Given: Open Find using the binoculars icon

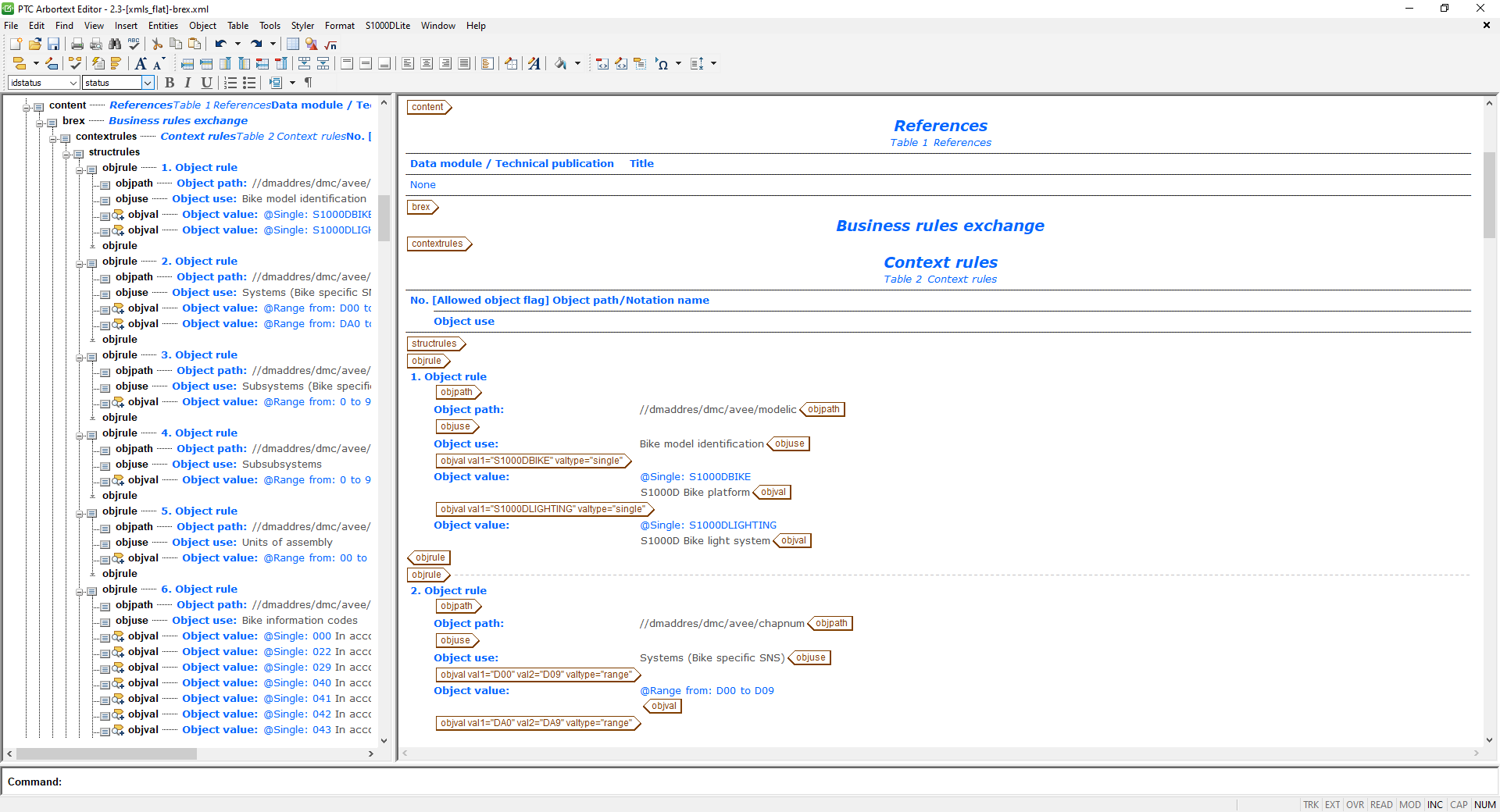Looking at the screenshot, I should point(115,45).
